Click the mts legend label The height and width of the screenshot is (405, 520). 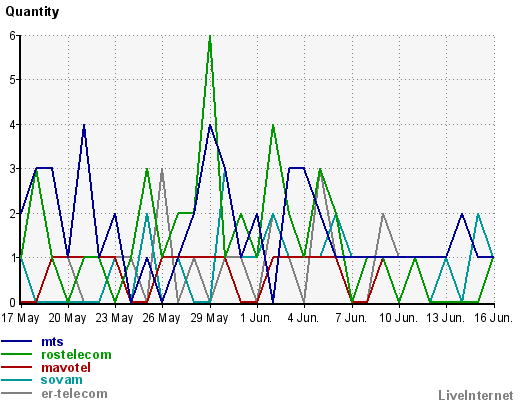click(52, 342)
